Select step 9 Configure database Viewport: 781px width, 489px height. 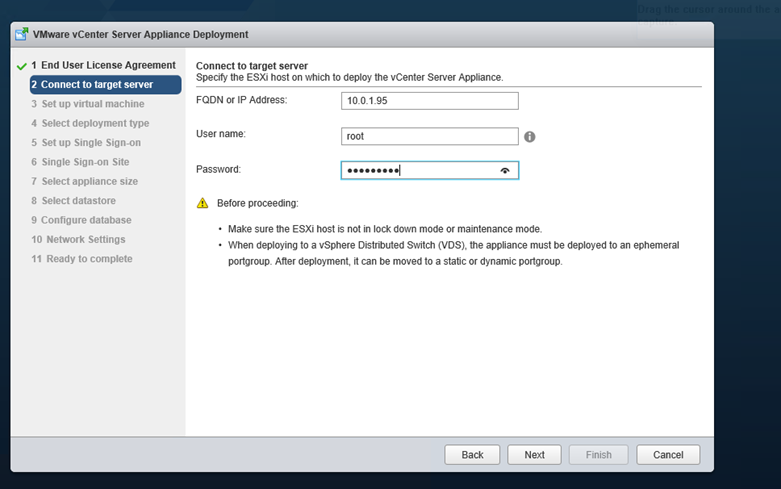pyautogui.click(x=81, y=220)
